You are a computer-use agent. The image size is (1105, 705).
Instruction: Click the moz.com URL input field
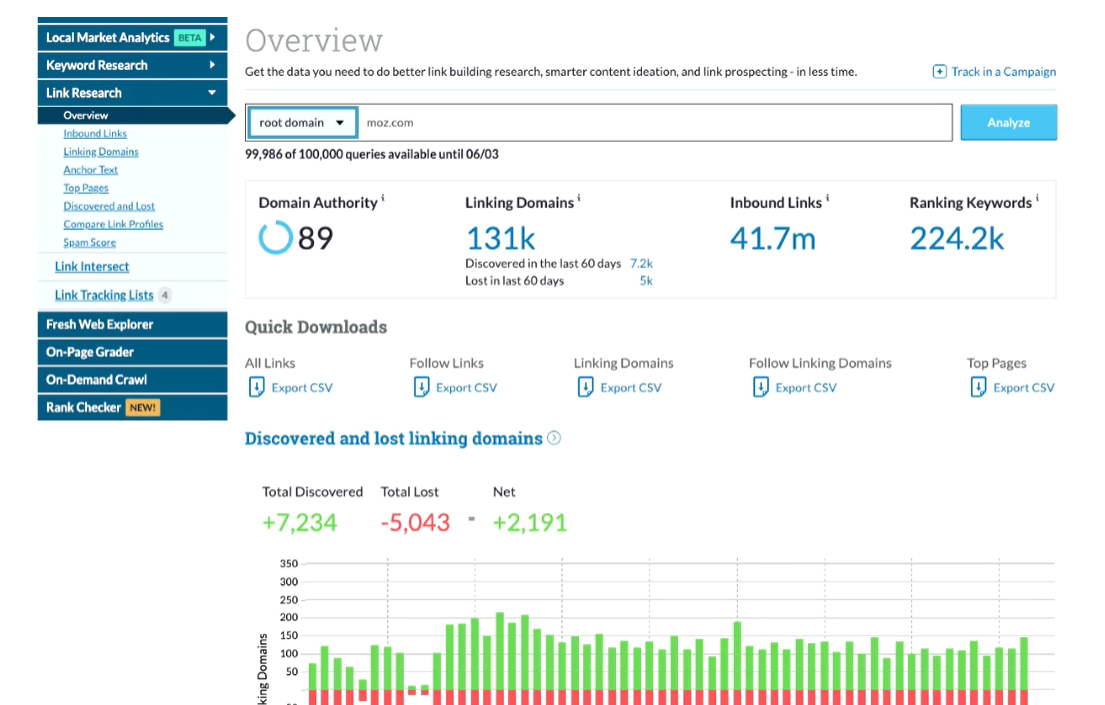[x=650, y=123]
